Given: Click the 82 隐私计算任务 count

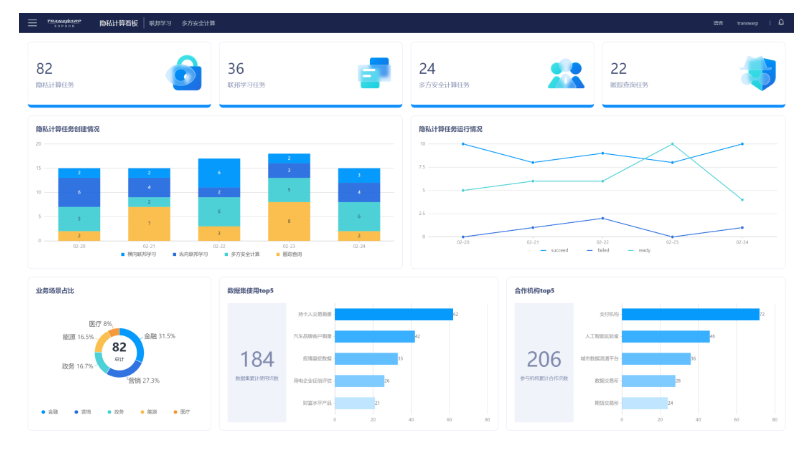Looking at the screenshot, I should (45, 68).
